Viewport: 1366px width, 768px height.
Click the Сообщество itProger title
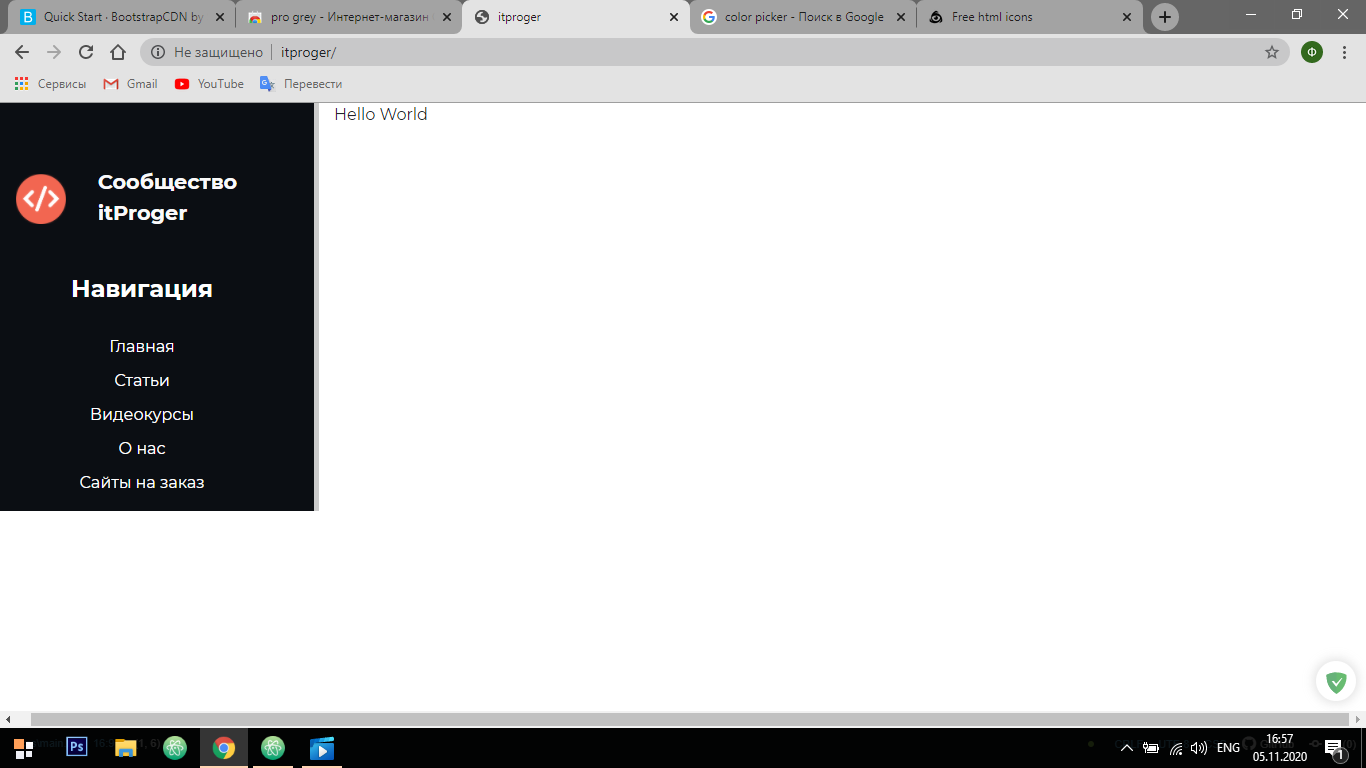[167, 197]
